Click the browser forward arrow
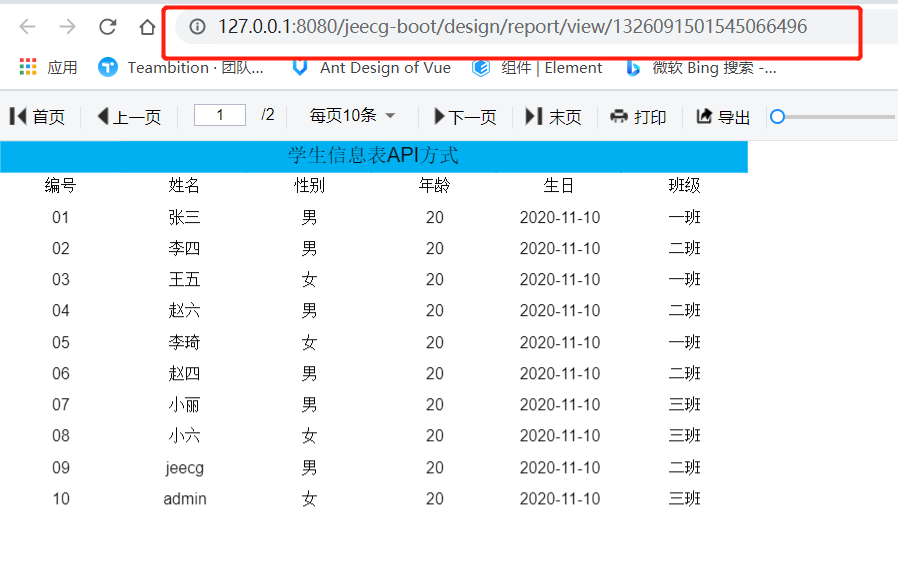898x576 pixels. [x=68, y=26]
